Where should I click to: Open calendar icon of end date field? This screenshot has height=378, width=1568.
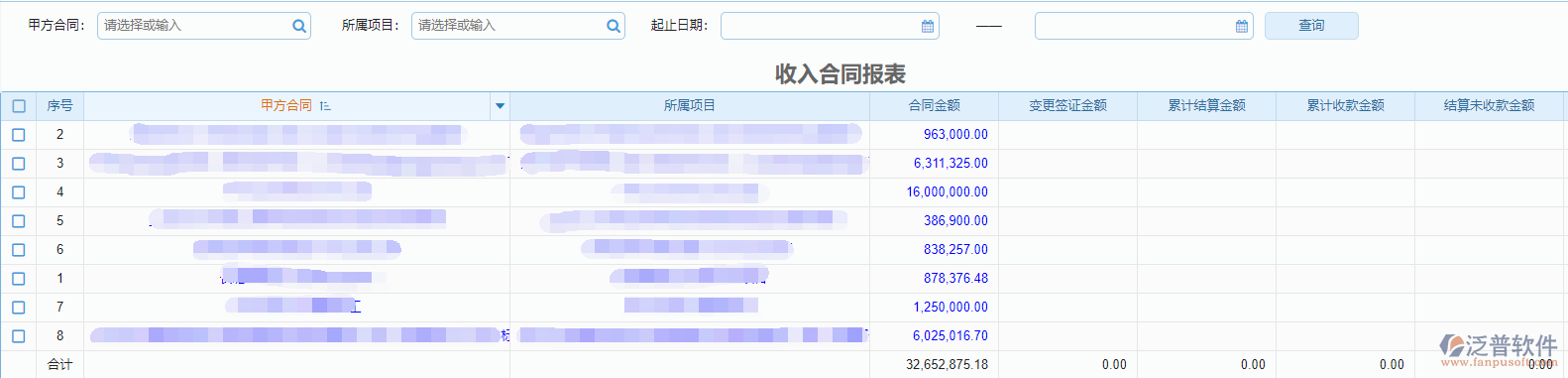pyautogui.click(x=1242, y=27)
